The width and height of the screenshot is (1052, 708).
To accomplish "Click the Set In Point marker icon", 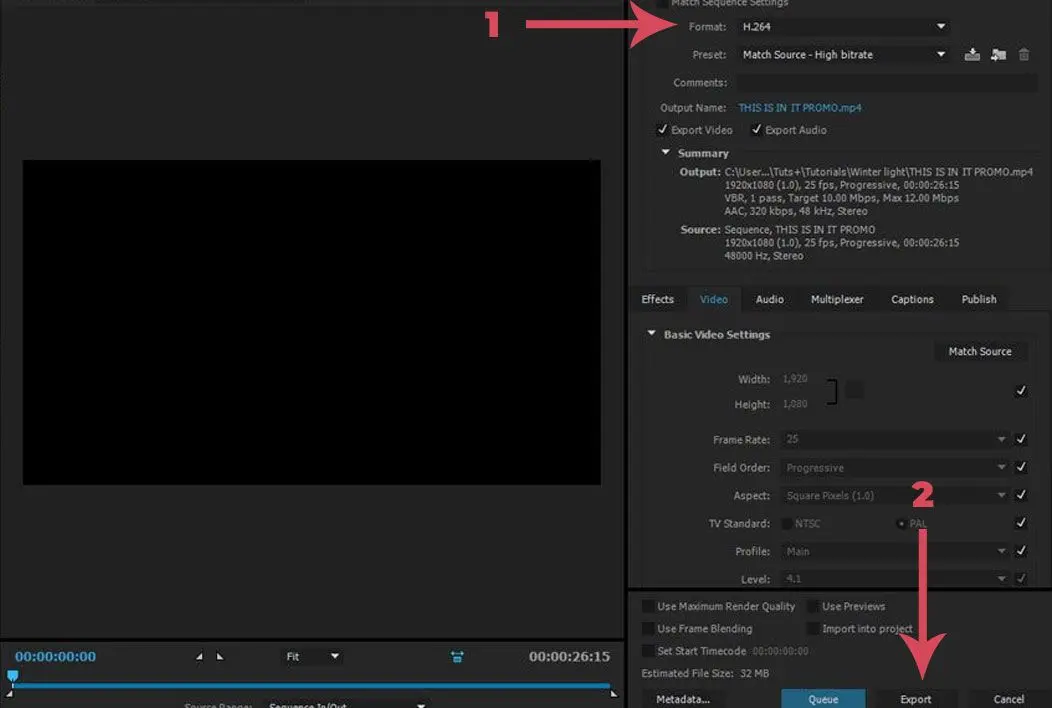I will 199,656.
